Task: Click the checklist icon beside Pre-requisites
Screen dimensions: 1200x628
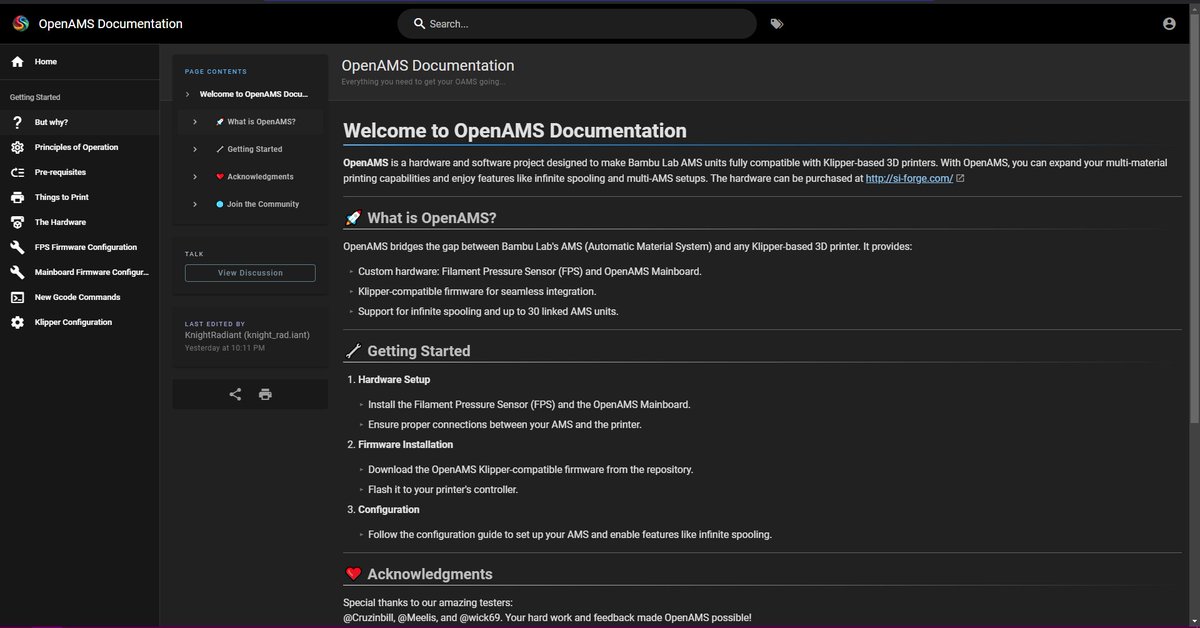Action: (17, 172)
